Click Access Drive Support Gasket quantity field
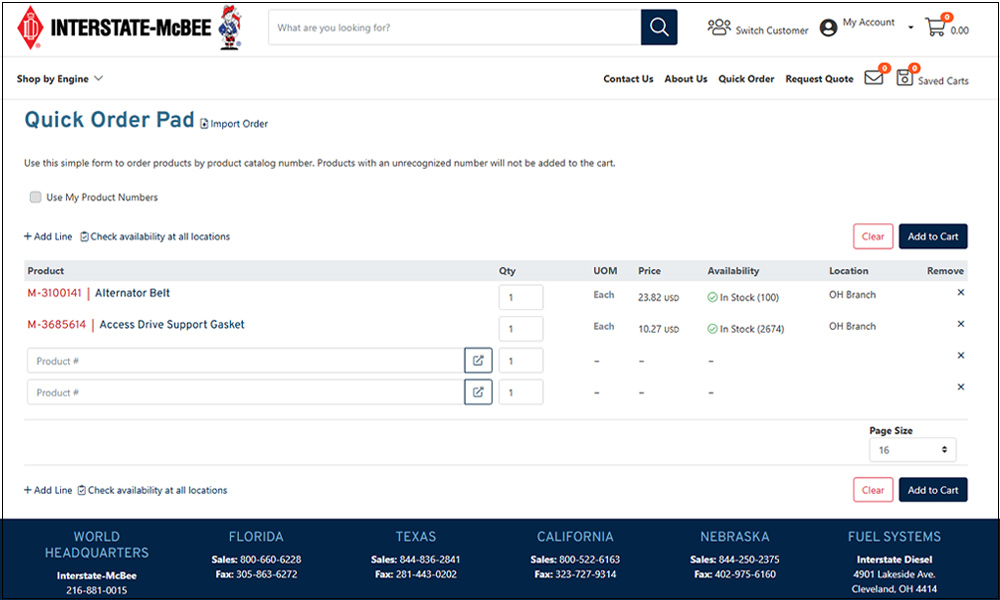This screenshot has height=600, width=1000. click(x=521, y=329)
